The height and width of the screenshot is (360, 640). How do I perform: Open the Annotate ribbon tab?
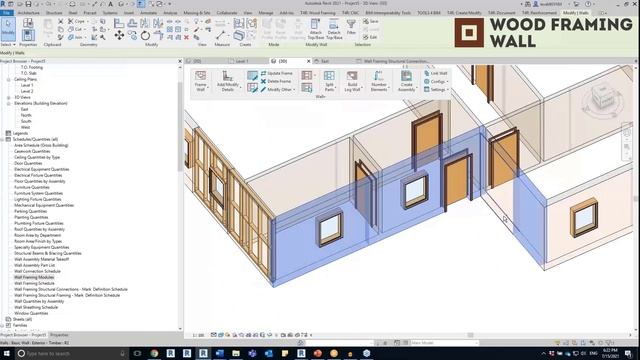[x=149, y=13]
